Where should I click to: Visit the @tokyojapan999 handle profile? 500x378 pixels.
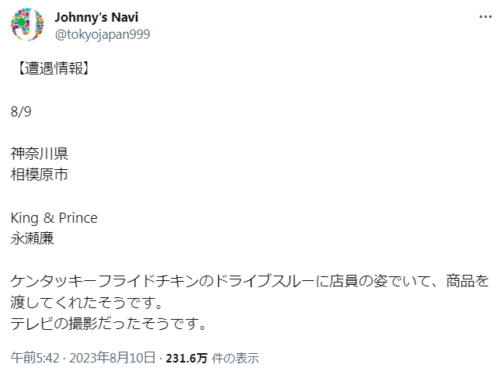[x=102, y=34]
